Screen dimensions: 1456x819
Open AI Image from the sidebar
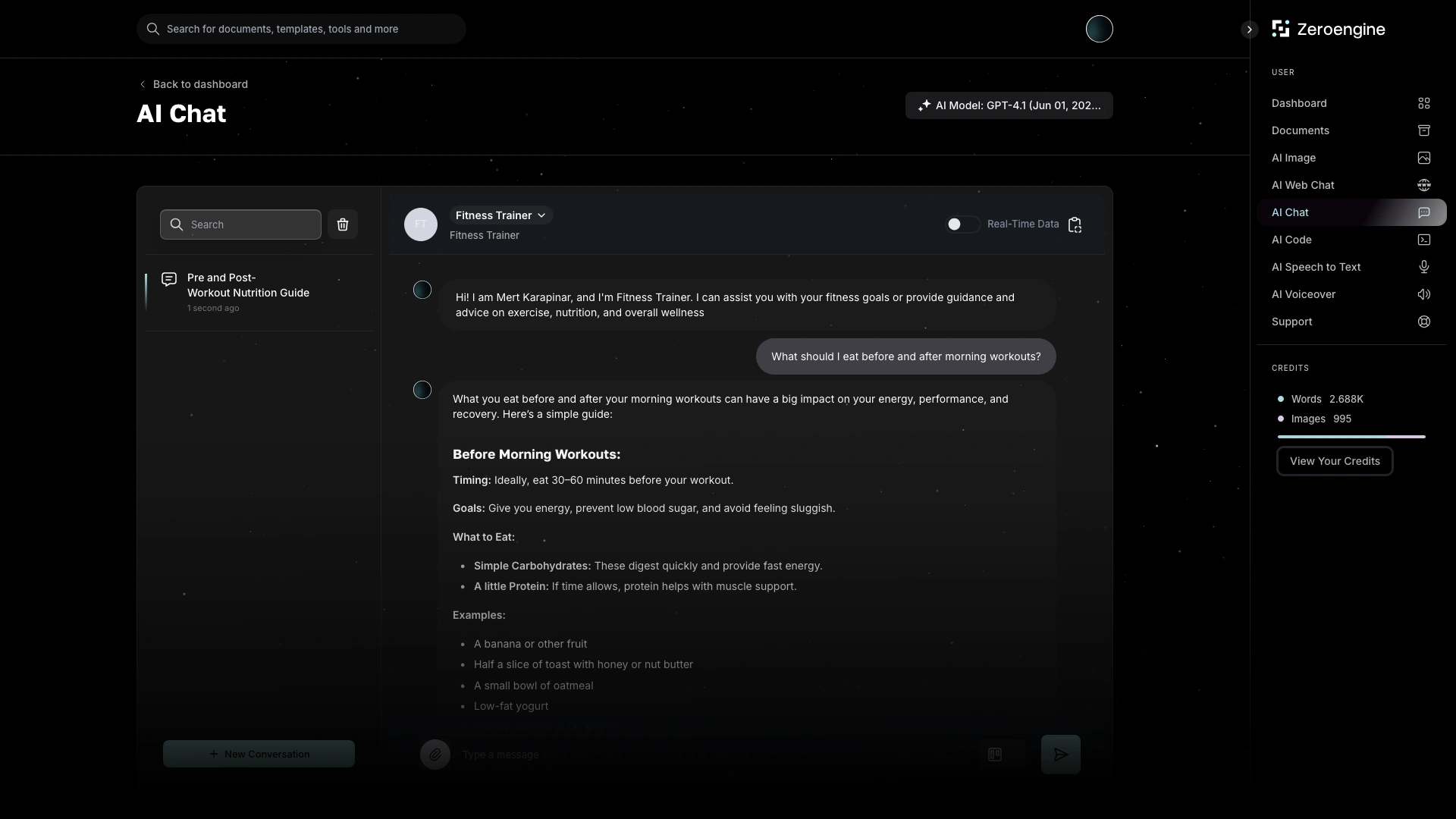[1294, 158]
